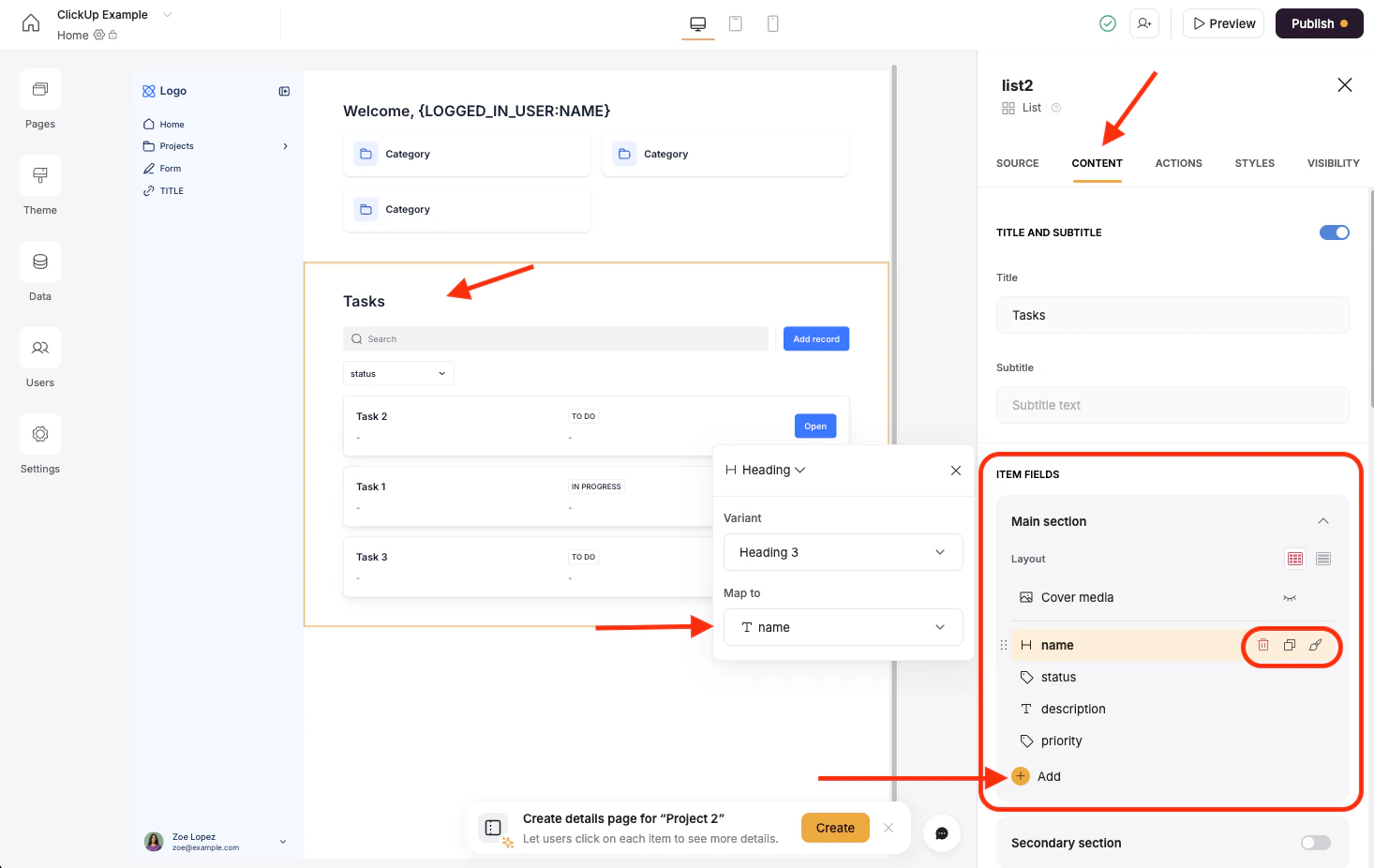This screenshot has width=1374, height=868.
Task: Show hidden Cover media field
Action: pos(1290,598)
